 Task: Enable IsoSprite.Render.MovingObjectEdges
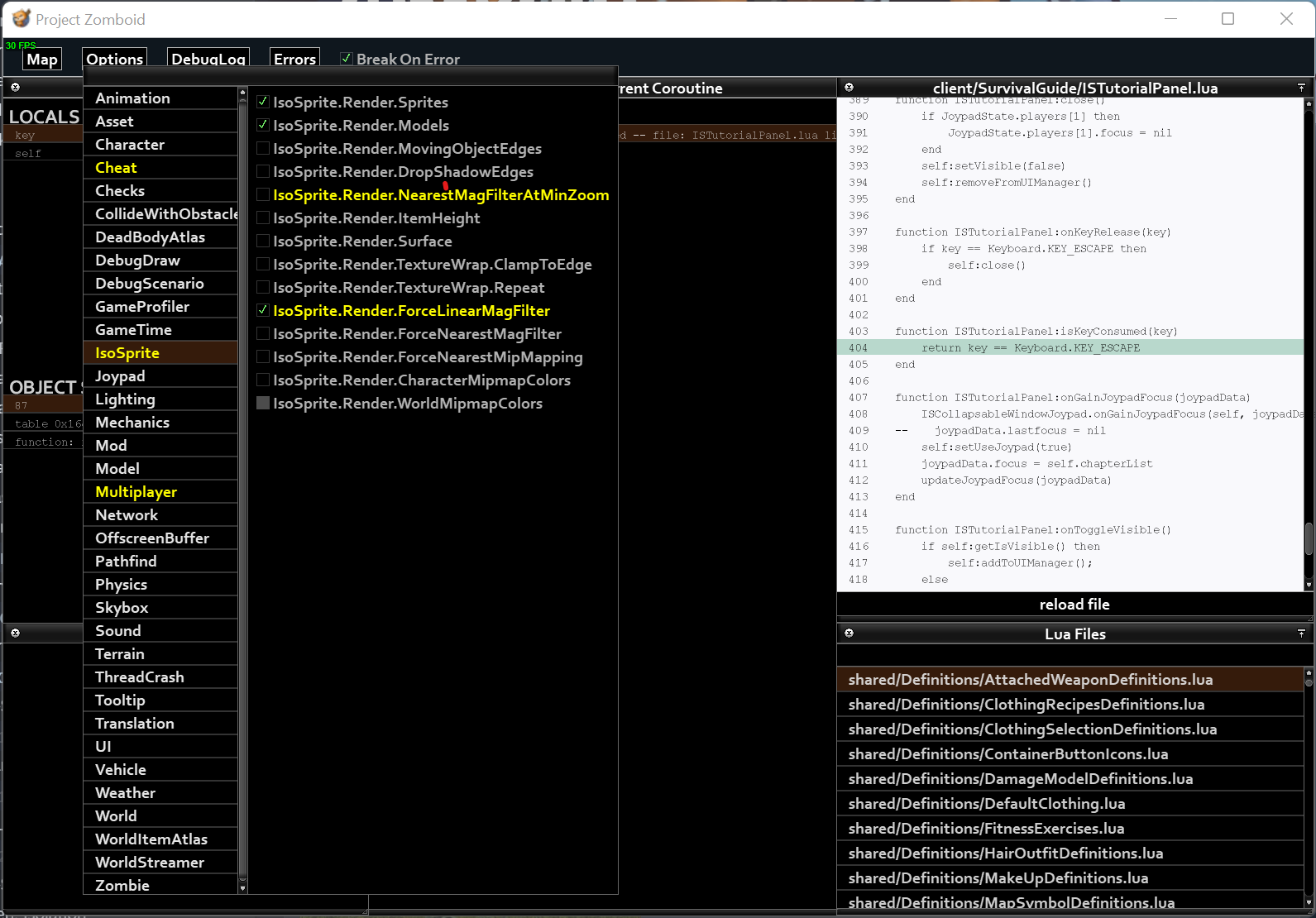[x=263, y=148]
